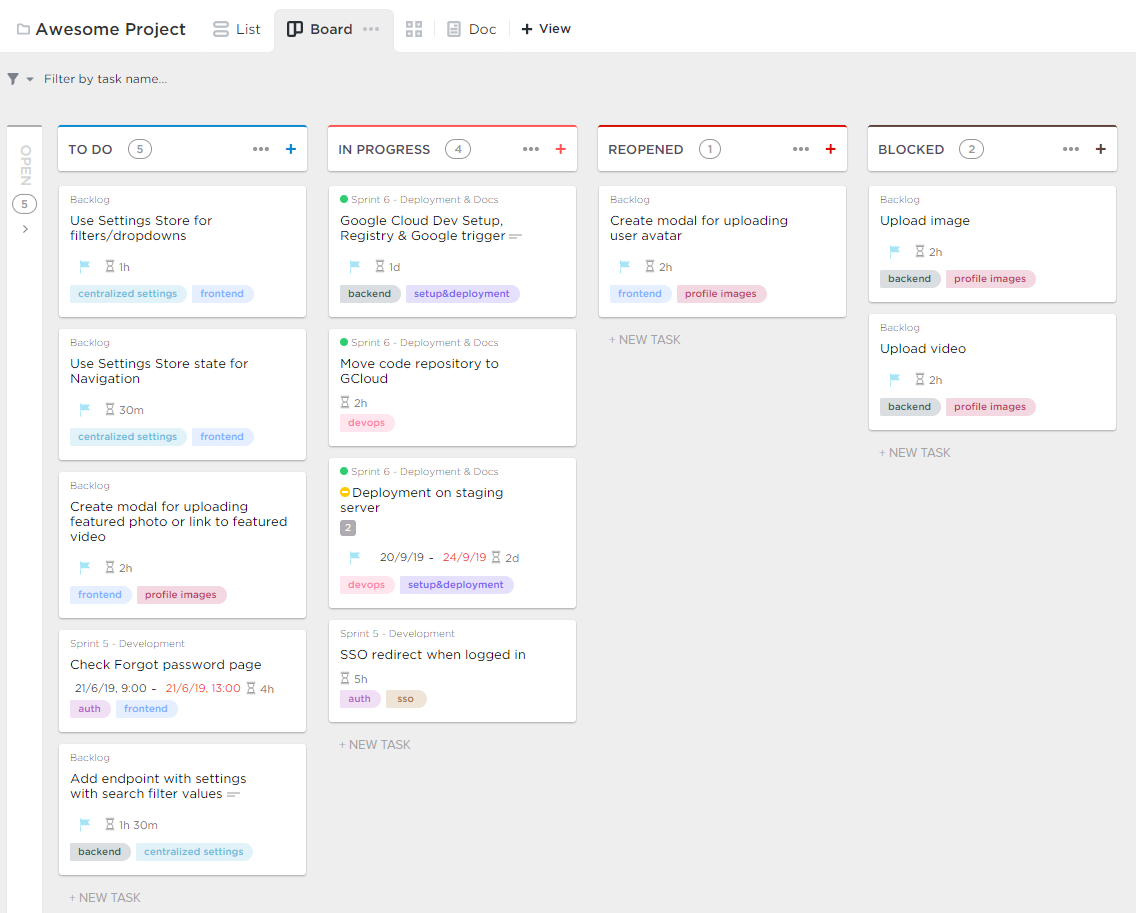Click the Filter by task name field

coord(105,79)
